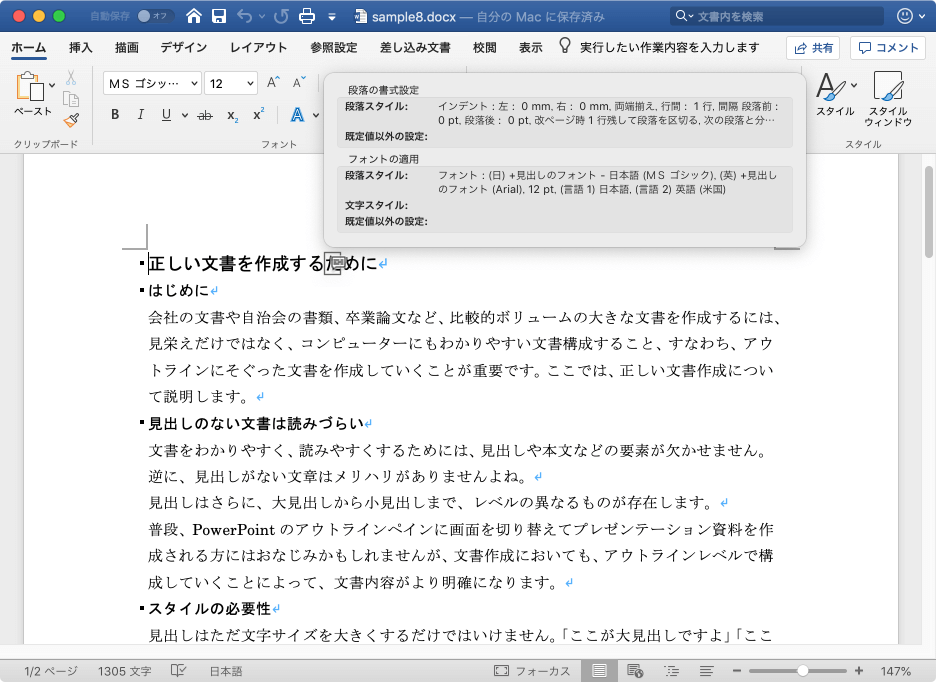Toggle Bold formatting

115,115
